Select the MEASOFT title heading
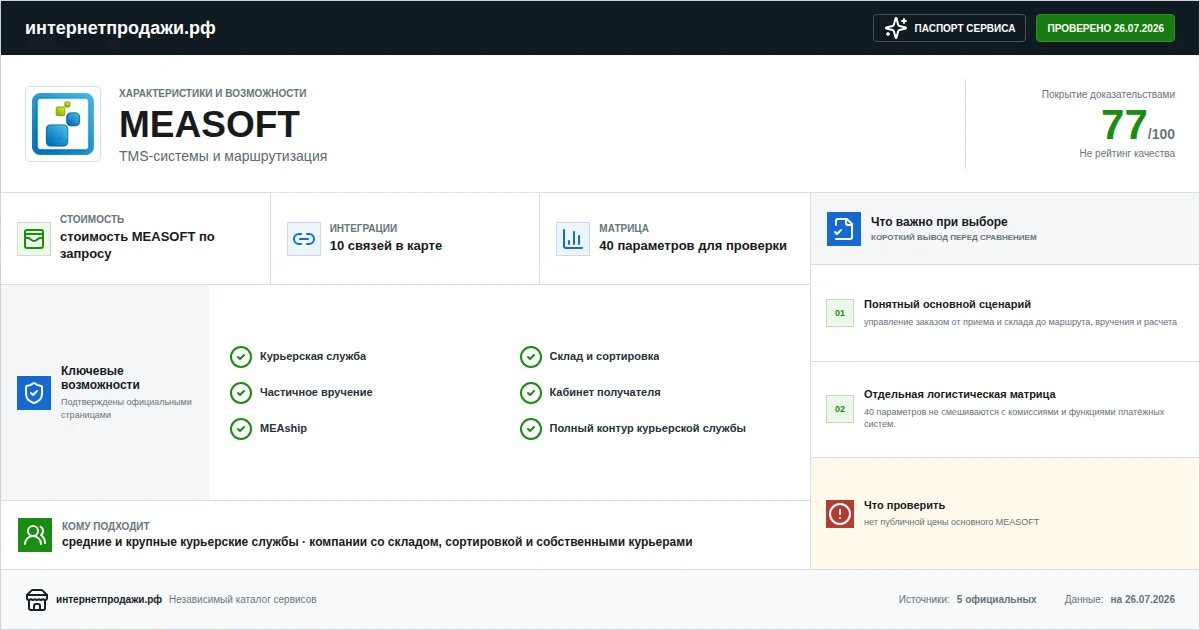This screenshot has width=1200, height=630. [209, 125]
